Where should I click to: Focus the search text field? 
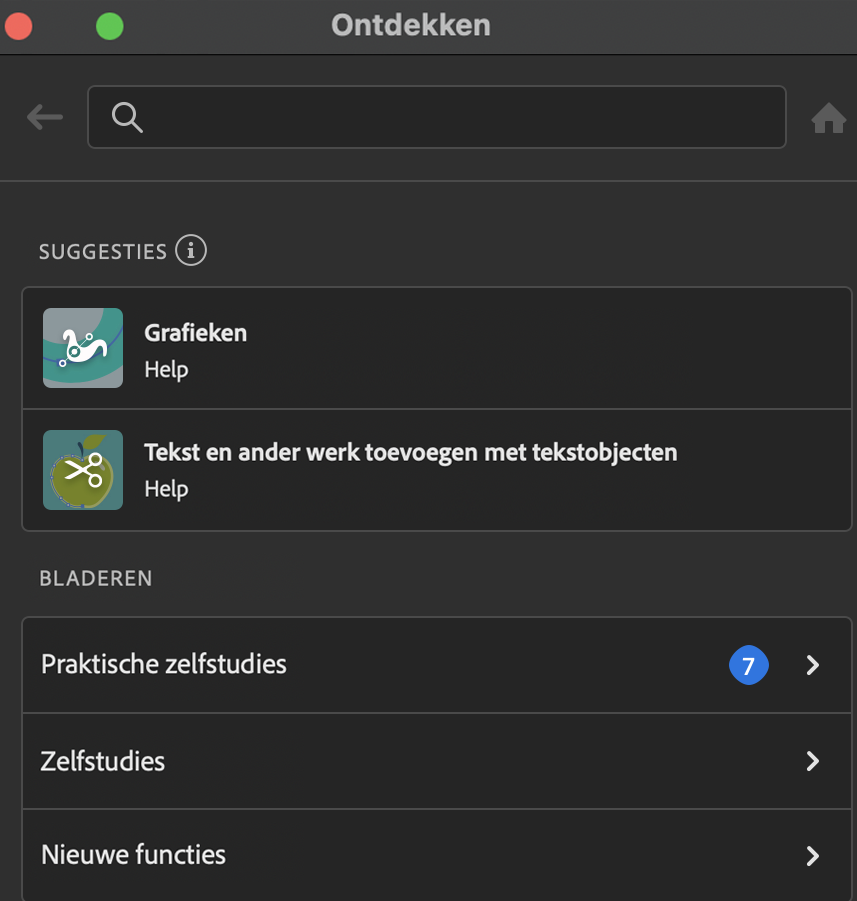460,118
